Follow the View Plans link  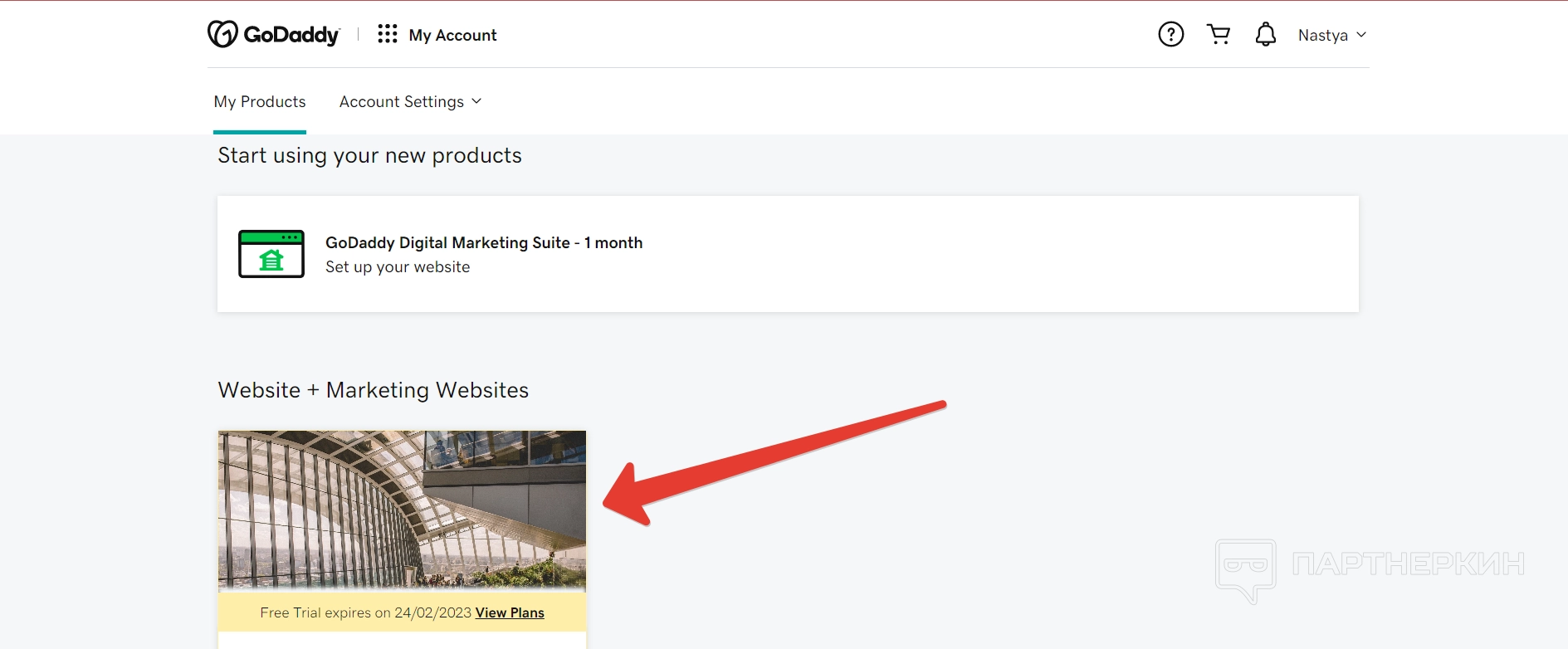point(510,612)
